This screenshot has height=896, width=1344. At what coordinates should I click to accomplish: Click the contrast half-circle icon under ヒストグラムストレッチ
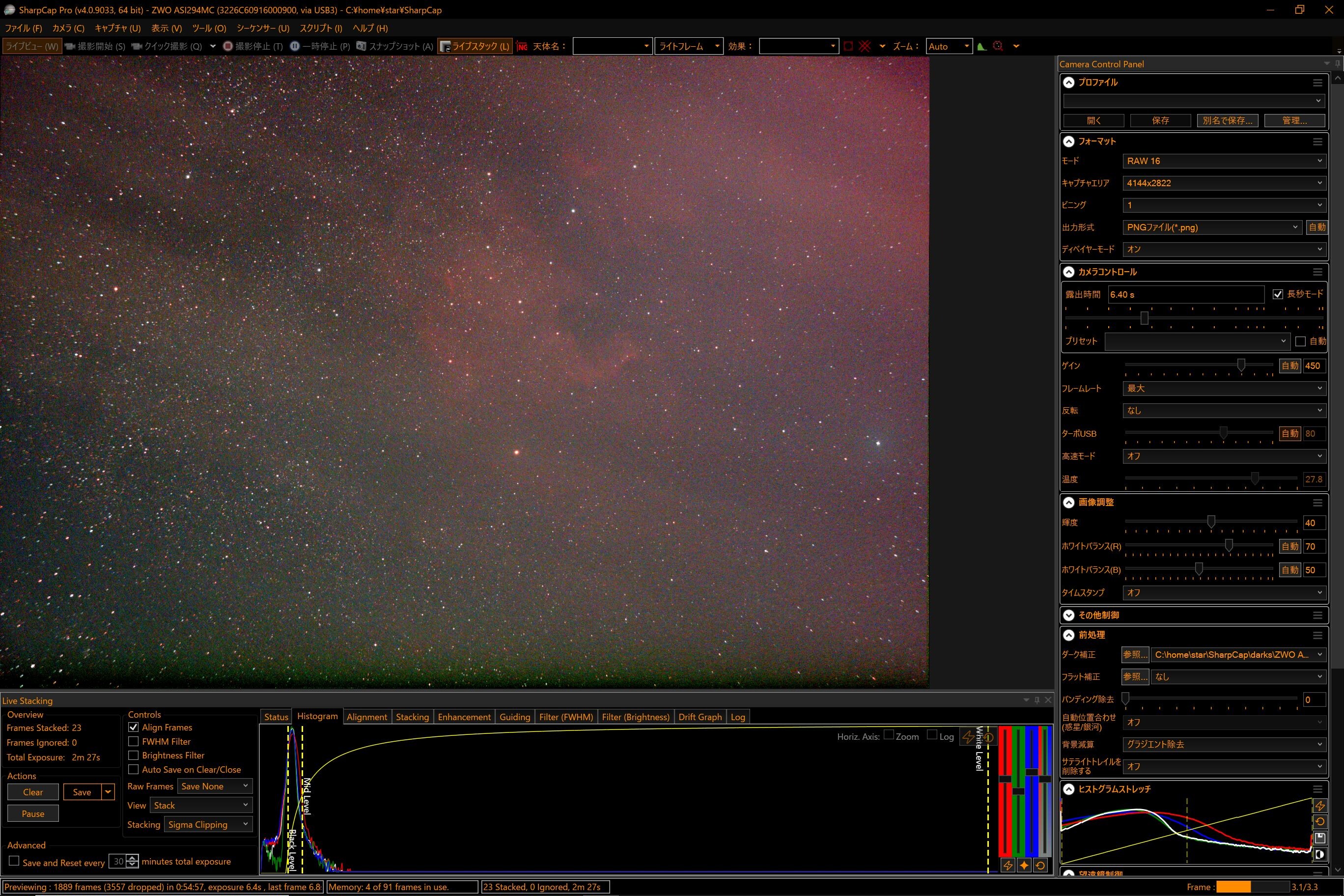[1320, 855]
